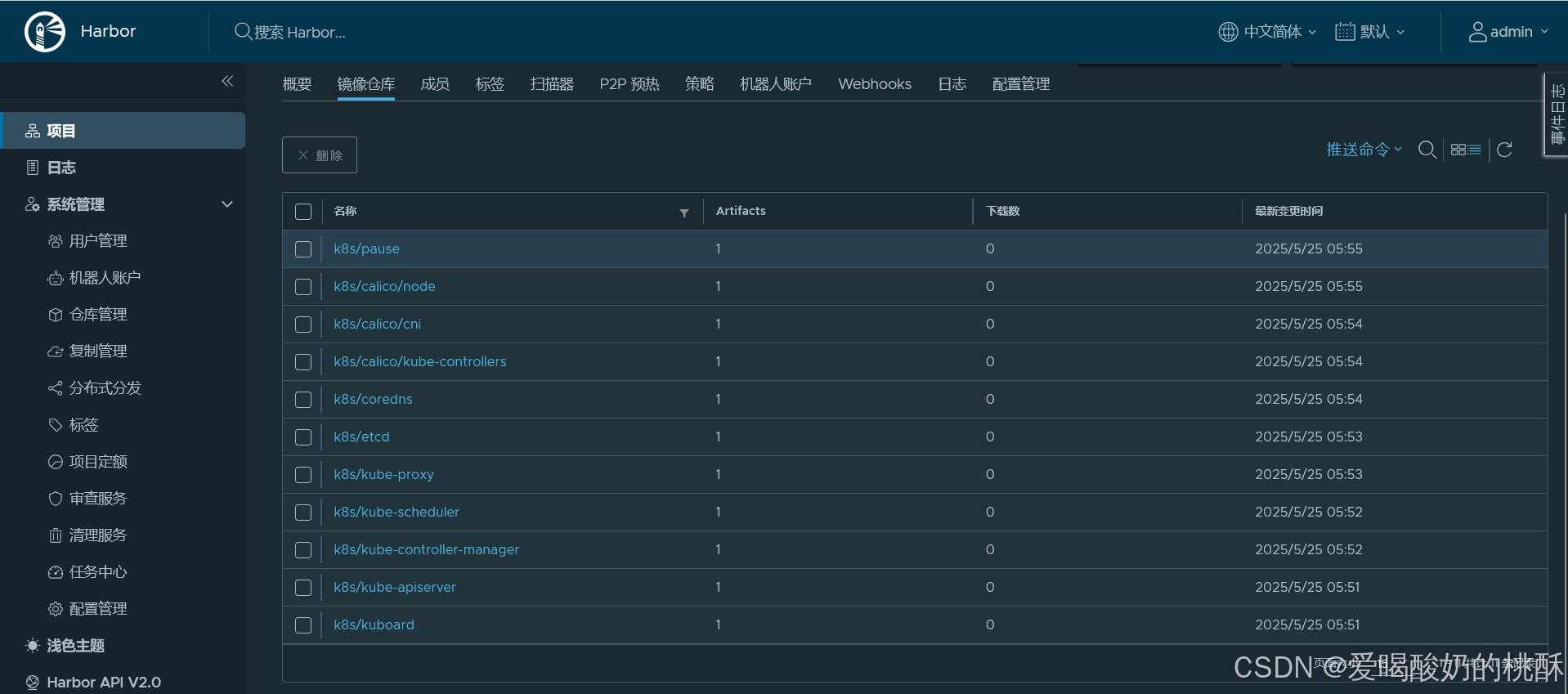Click the Harbor logo icon

(x=45, y=32)
